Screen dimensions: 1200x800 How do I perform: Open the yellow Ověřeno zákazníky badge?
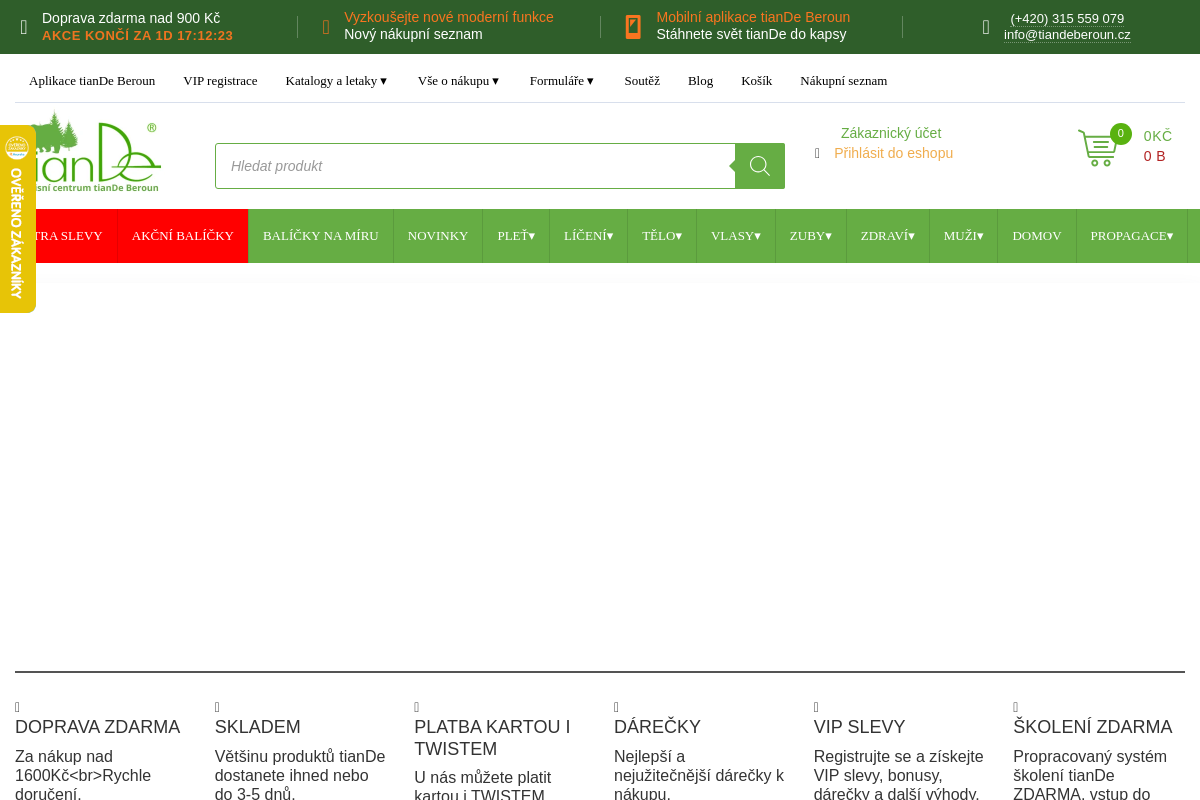(x=17, y=218)
